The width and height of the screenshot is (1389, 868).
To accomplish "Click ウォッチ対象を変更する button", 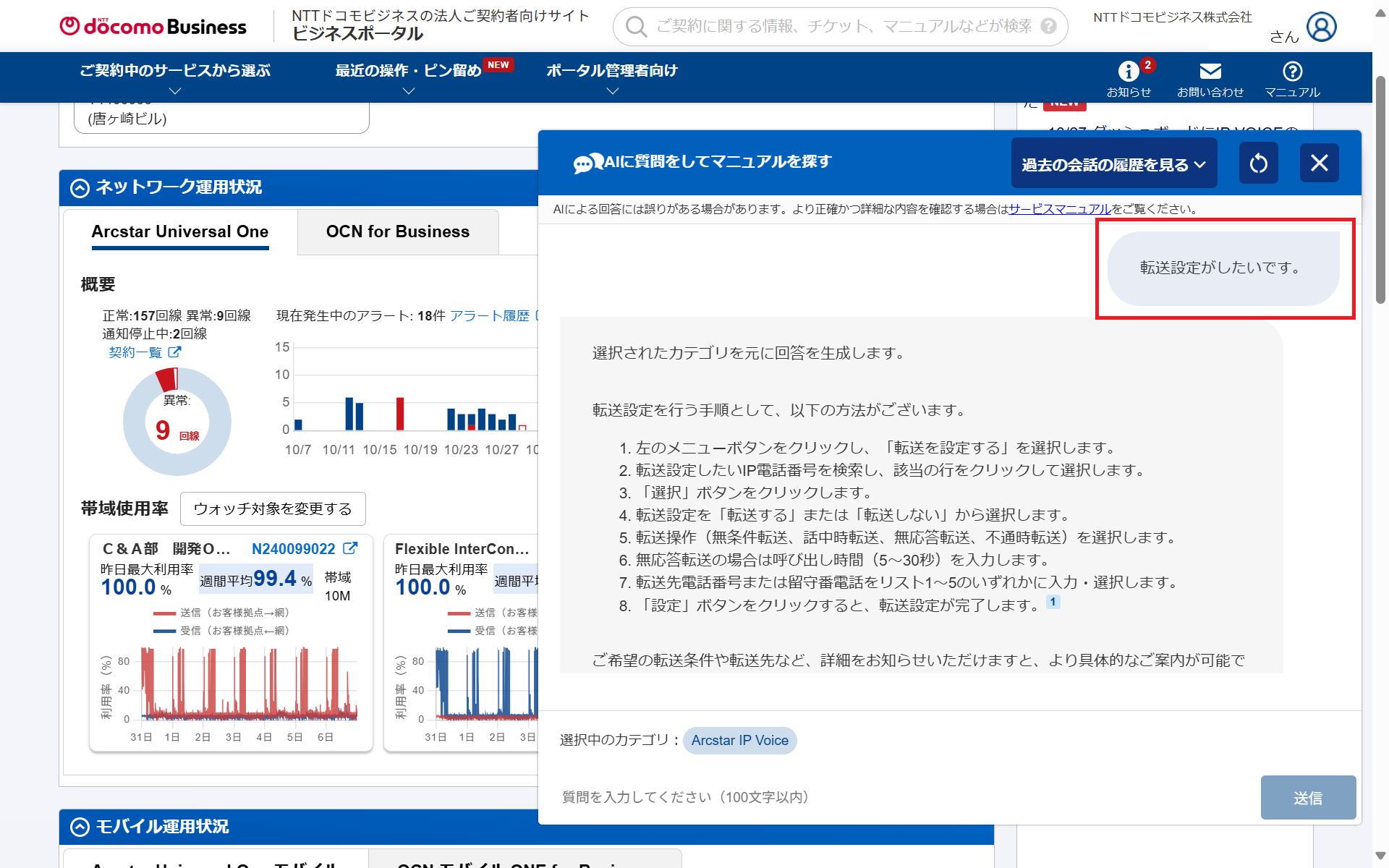I will 273,509.
